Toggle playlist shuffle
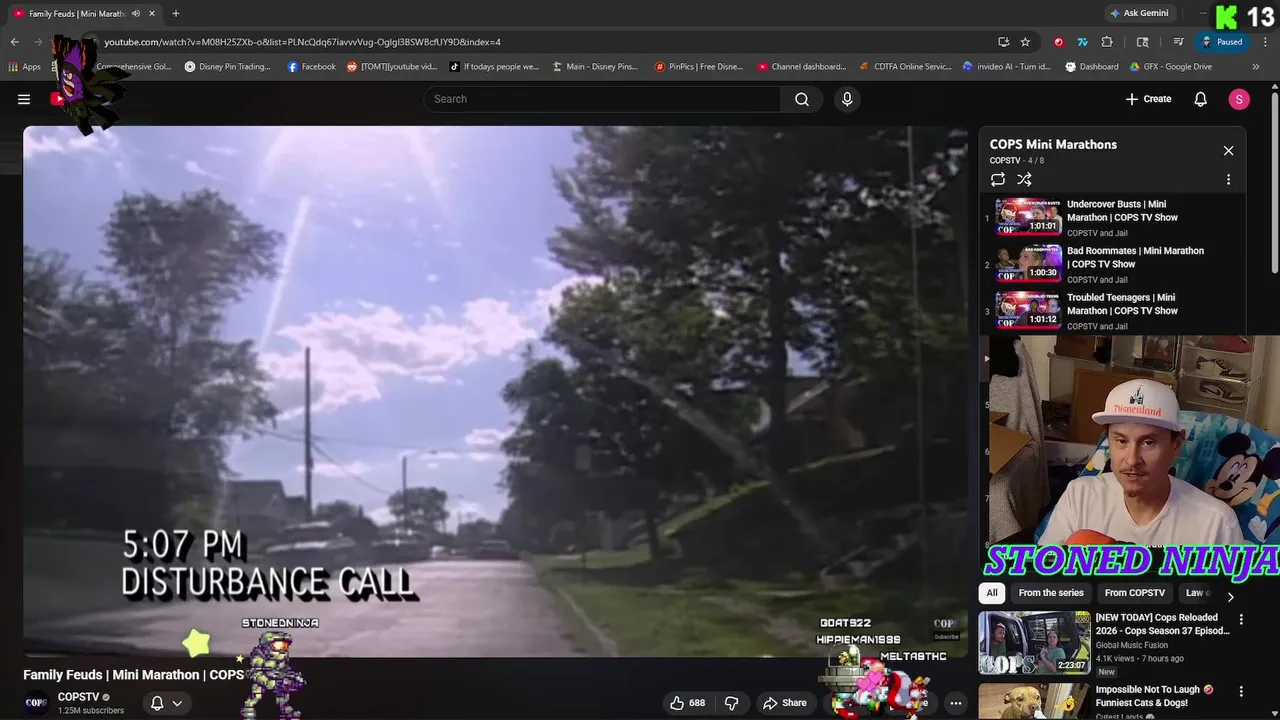The width and height of the screenshot is (1280, 720). click(1024, 180)
